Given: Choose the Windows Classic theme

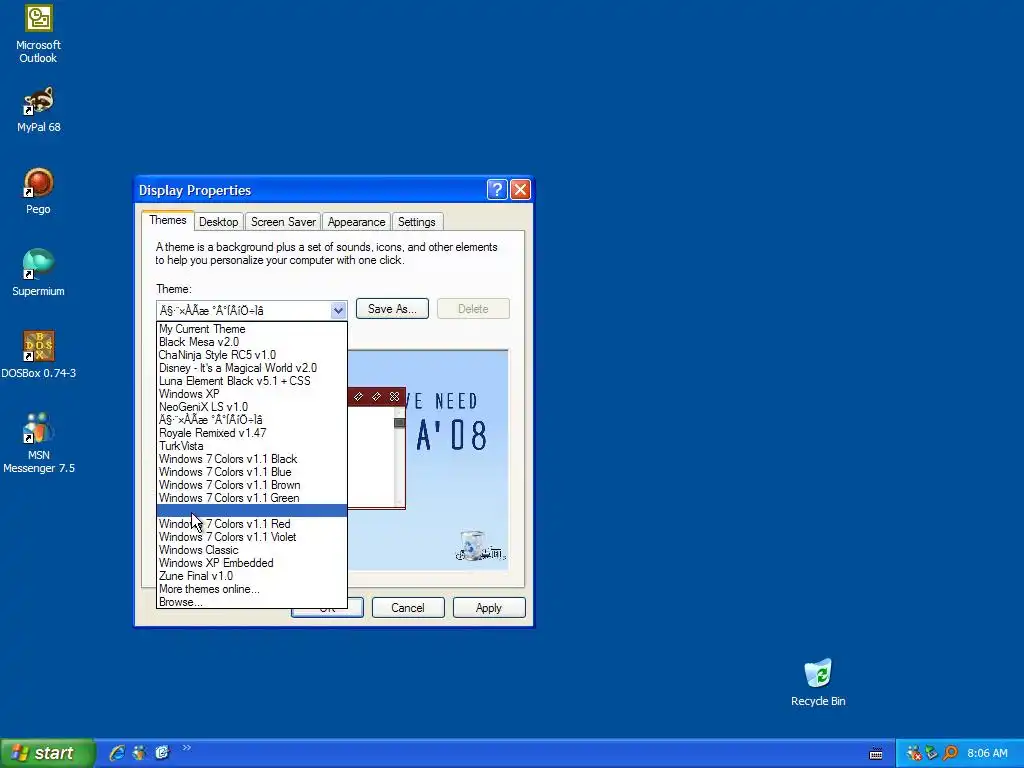Looking at the screenshot, I should (x=251, y=550).
